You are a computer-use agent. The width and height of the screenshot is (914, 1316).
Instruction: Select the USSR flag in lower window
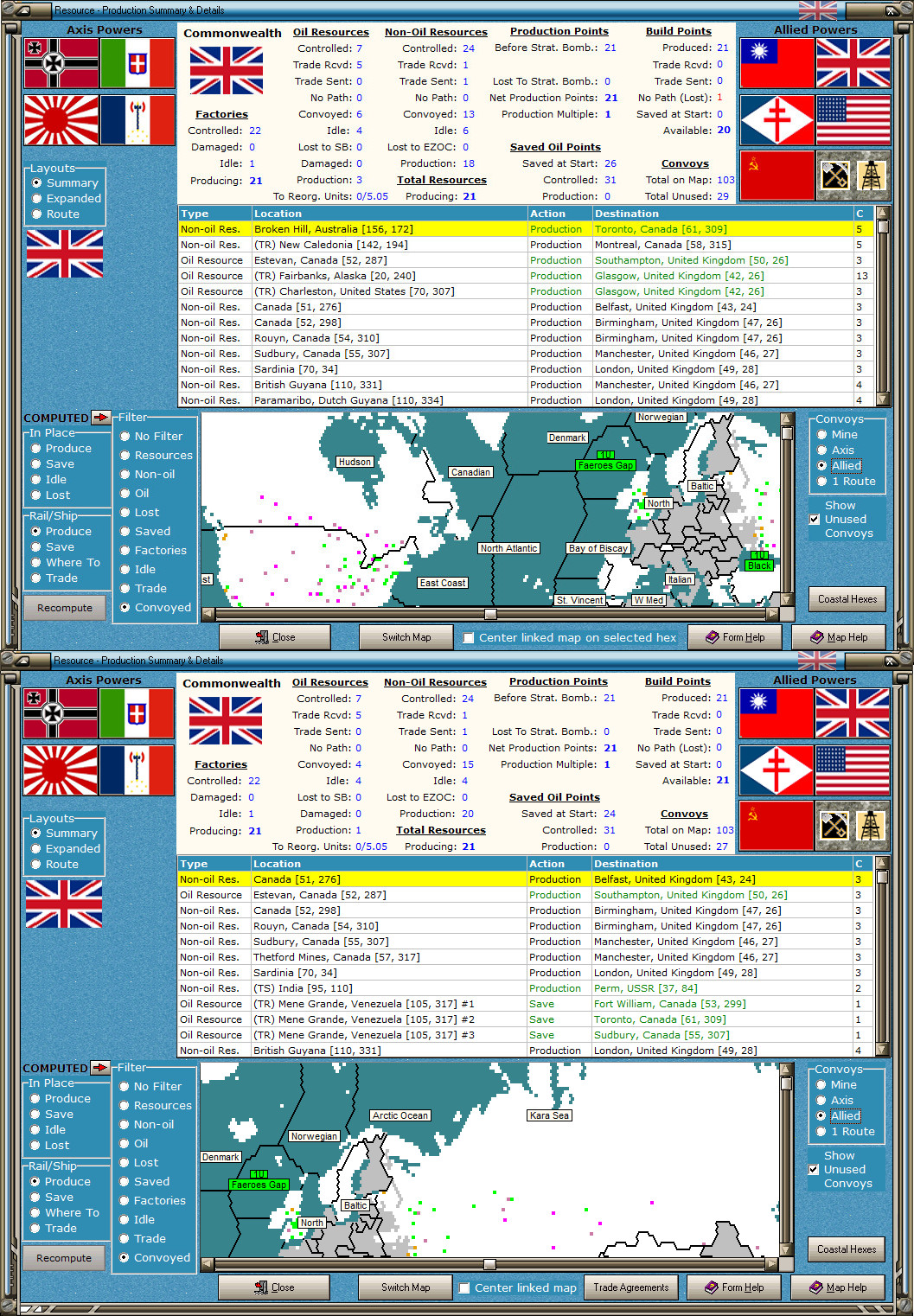click(x=777, y=826)
